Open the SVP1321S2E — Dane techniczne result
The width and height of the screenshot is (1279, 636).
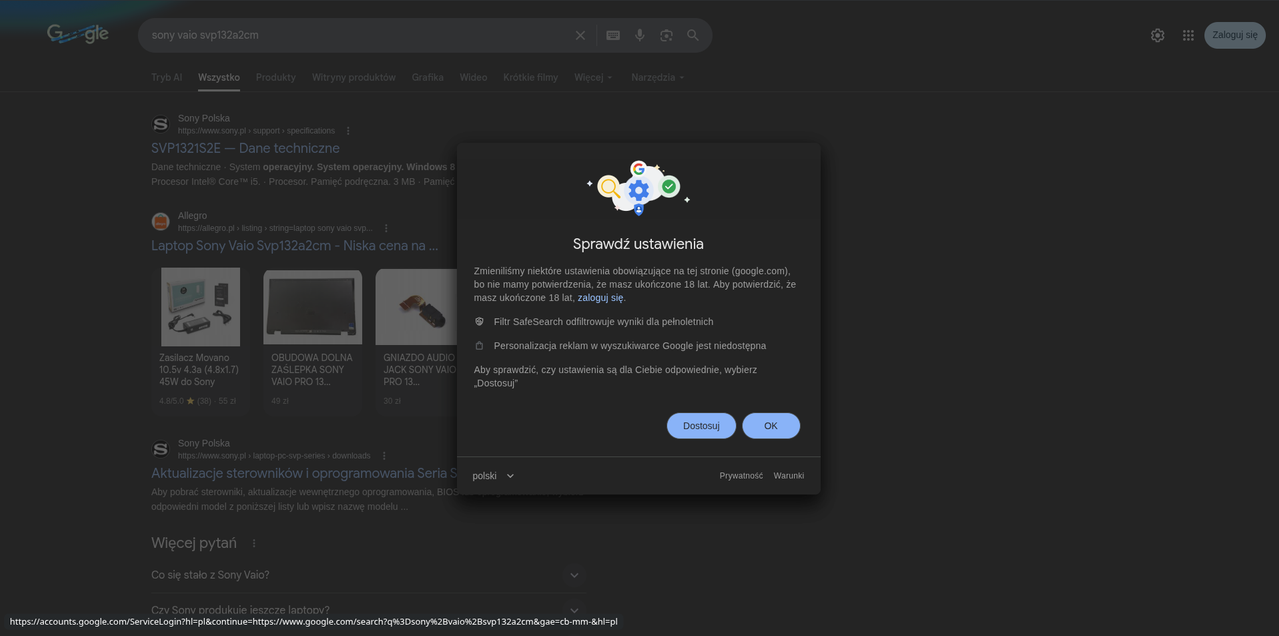pyautogui.click(x=245, y=148)
